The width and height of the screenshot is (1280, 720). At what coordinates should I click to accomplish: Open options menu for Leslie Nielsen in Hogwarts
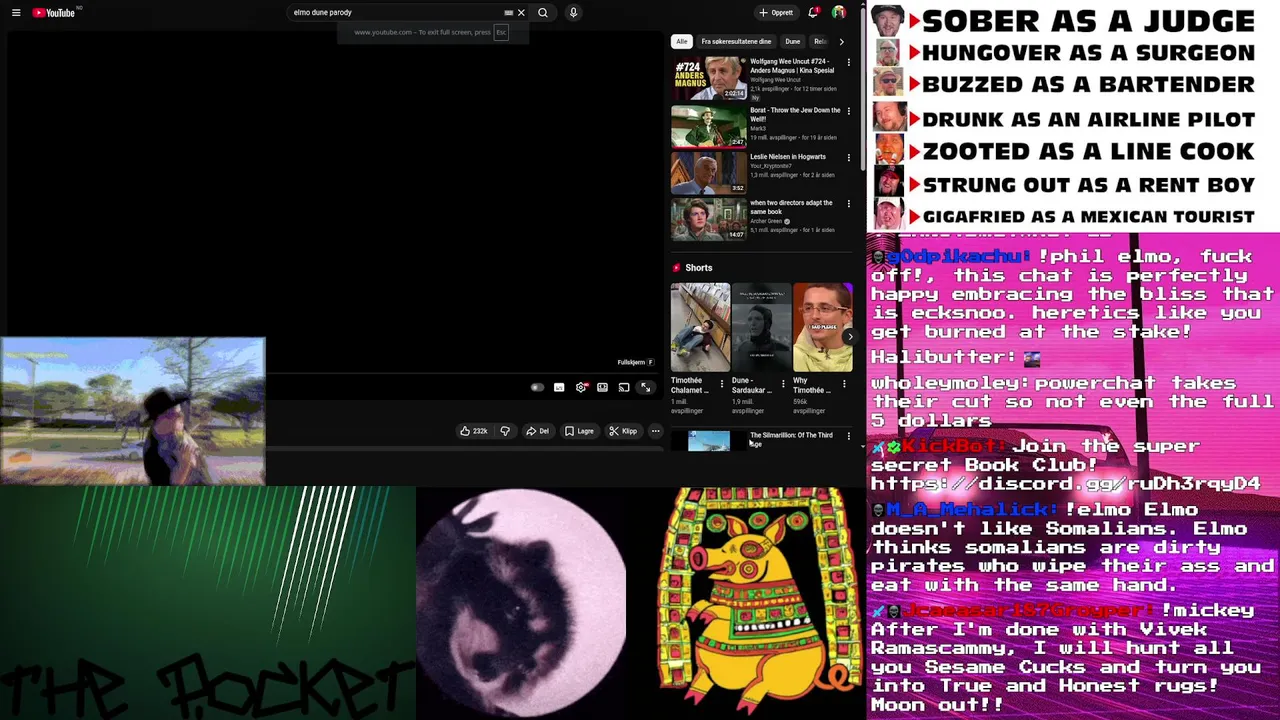[x=849, y=157]
